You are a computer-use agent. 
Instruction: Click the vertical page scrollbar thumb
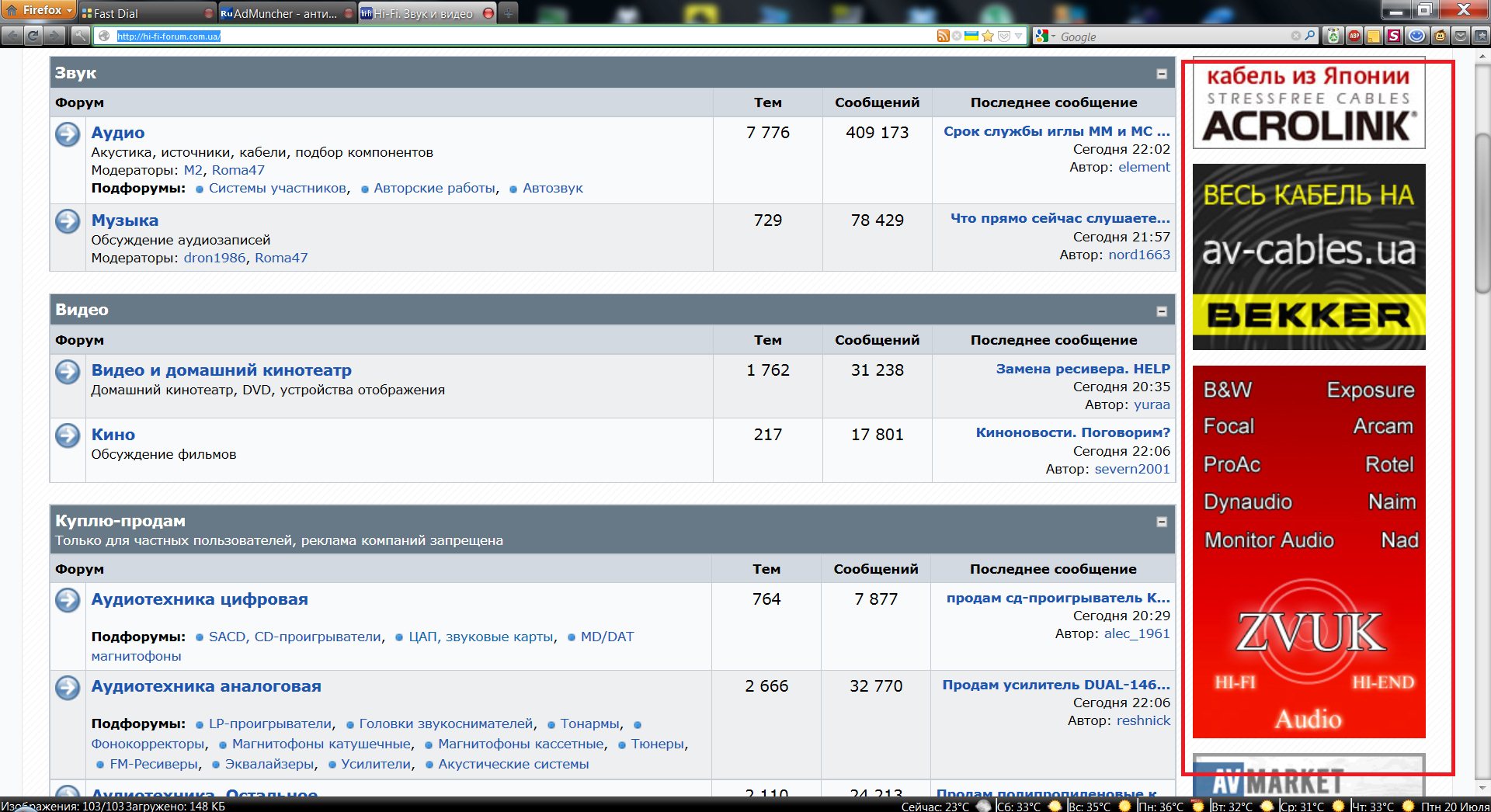click(1482, 213)
